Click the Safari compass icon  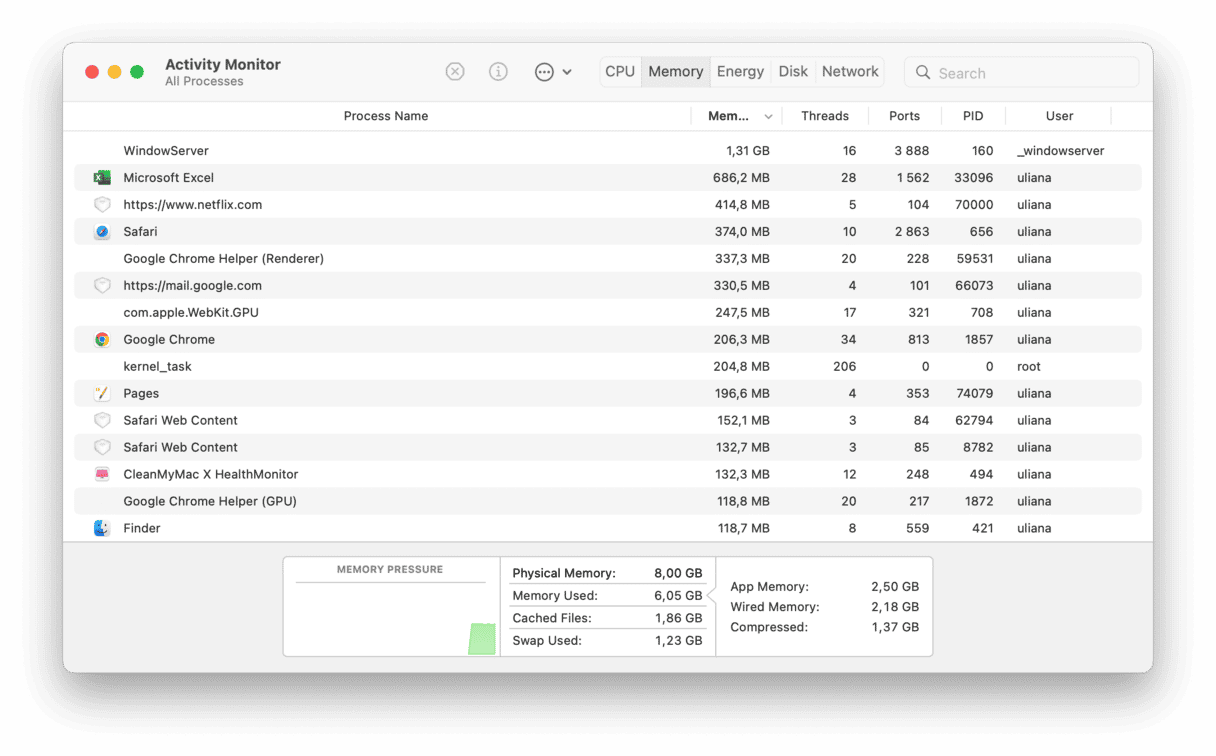tap(102, 232)
